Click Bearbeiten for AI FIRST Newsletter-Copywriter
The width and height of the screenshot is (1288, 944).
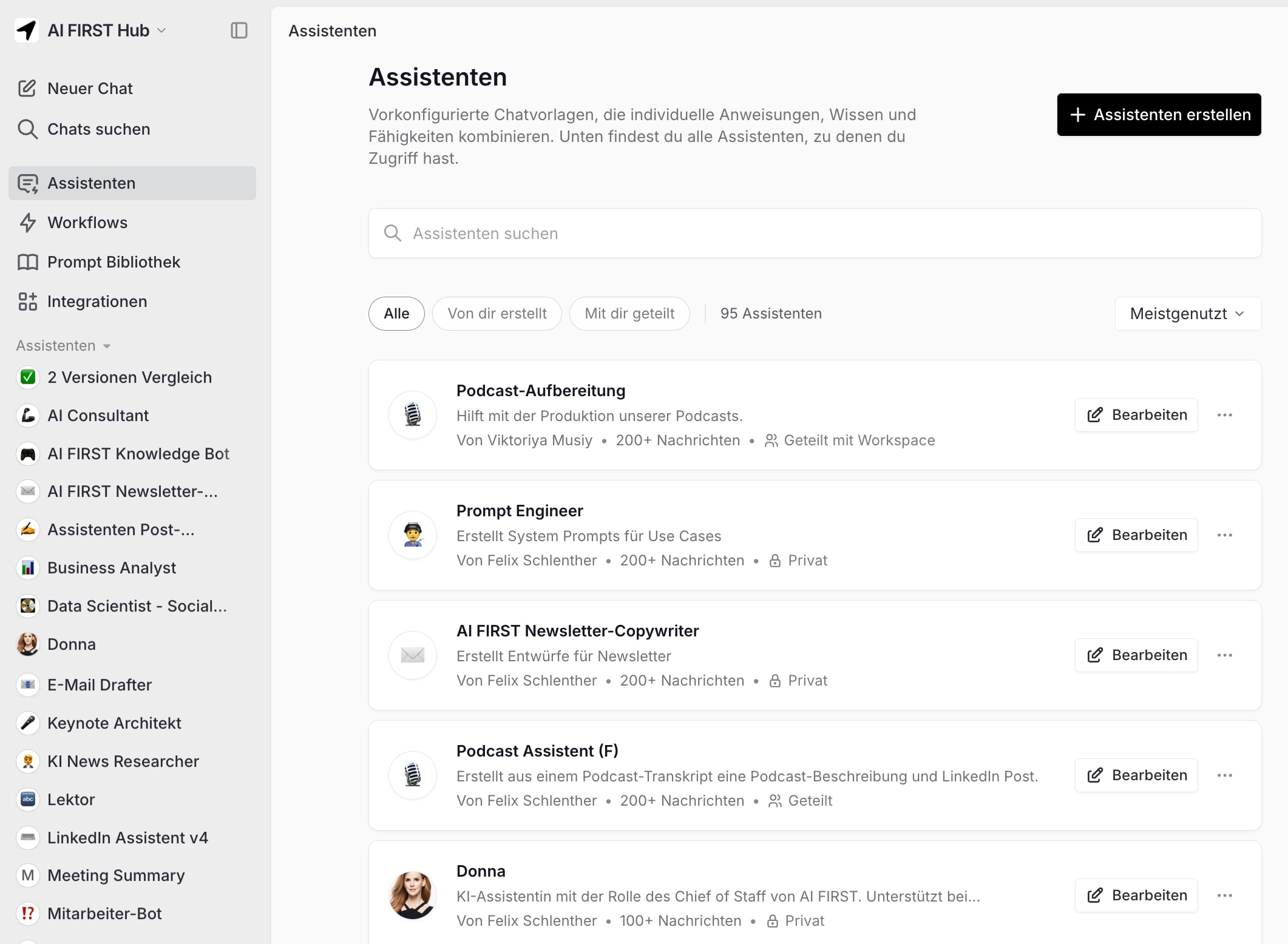[x=1136, y=655]
